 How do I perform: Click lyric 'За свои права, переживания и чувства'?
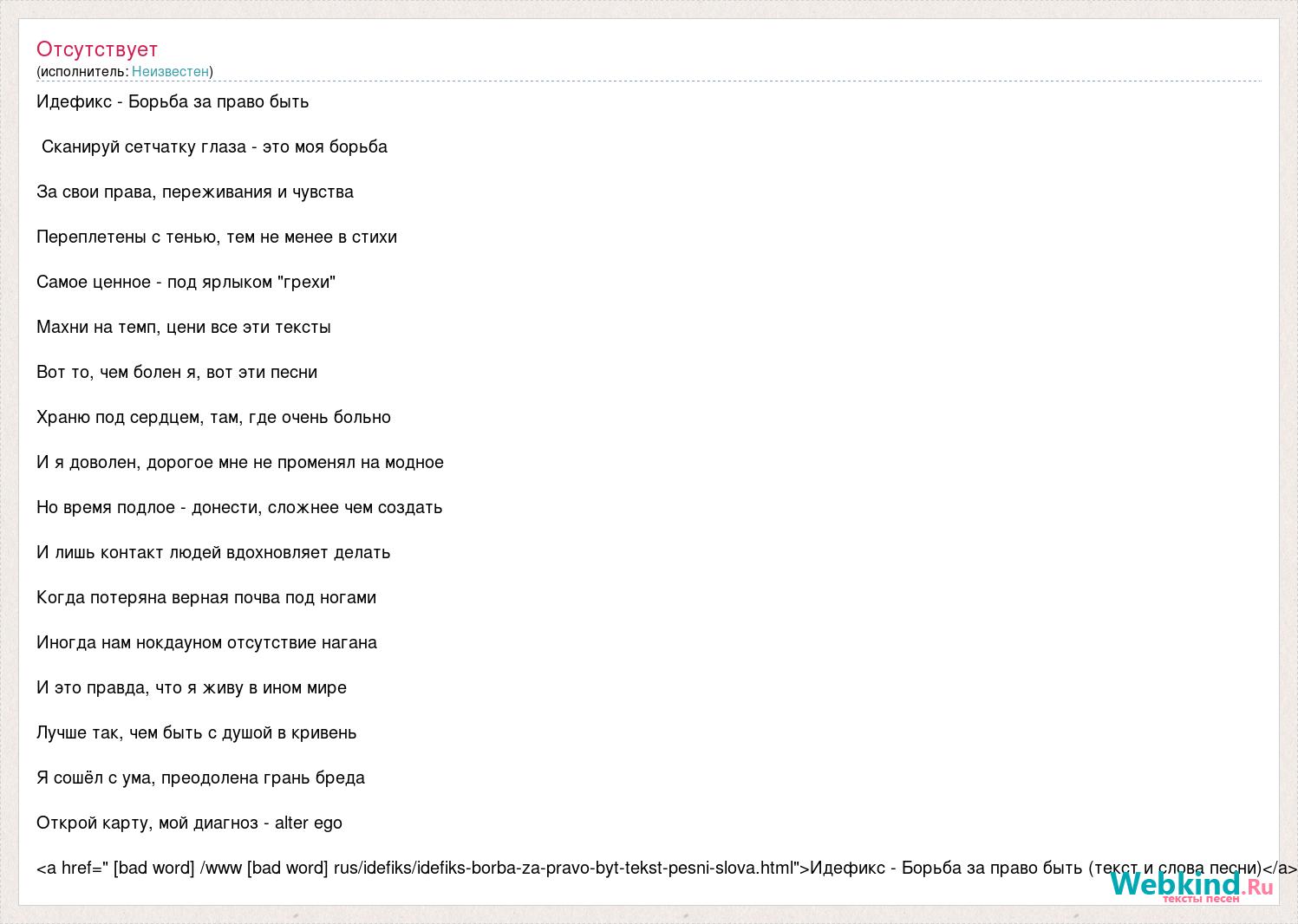click(x=195, y=192)
